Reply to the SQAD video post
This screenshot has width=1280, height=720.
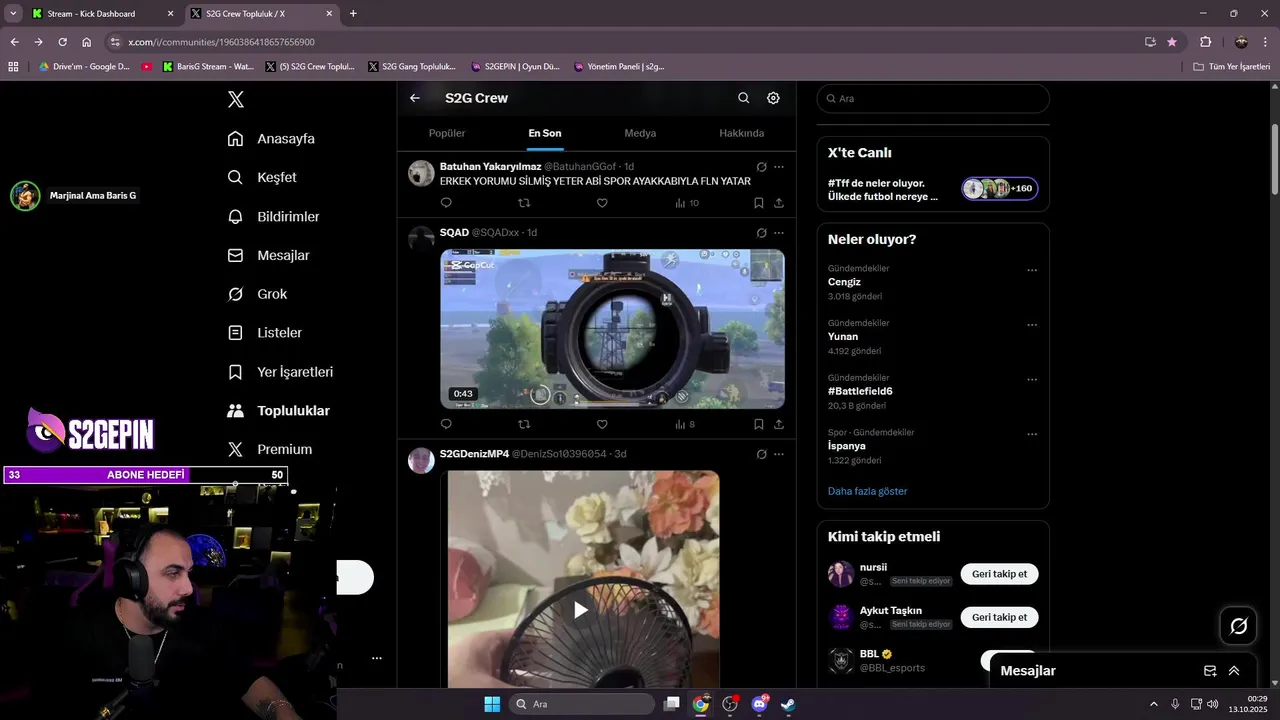pos(446,424)
